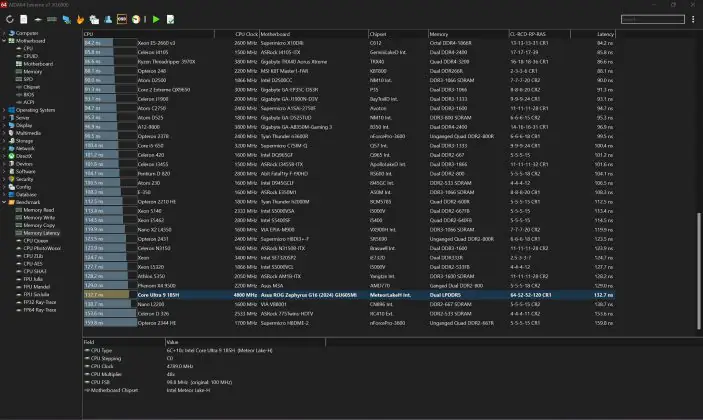
Task: Open the results checklist toolbar icon
Action: point(170,19)
